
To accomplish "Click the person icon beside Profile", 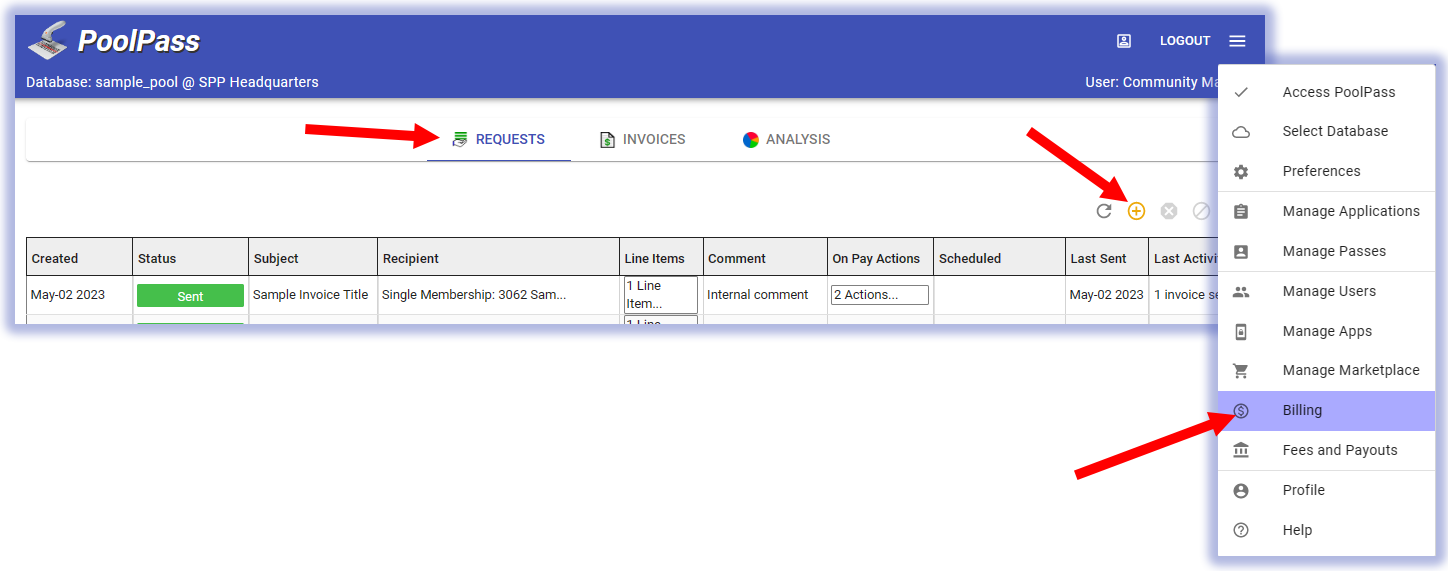I will tap(1241, 491).
